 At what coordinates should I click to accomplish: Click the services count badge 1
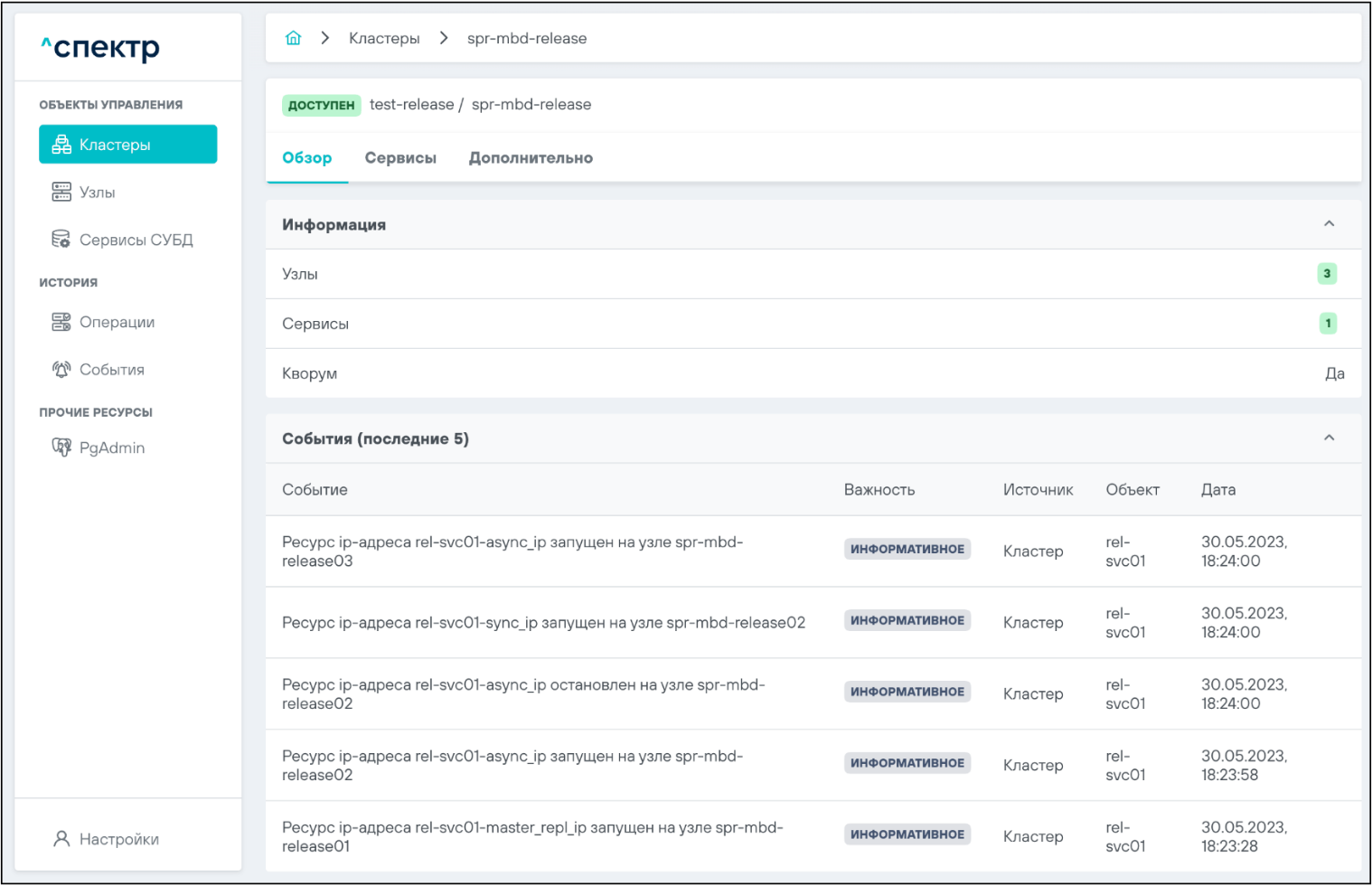[x=1327, y=324]
